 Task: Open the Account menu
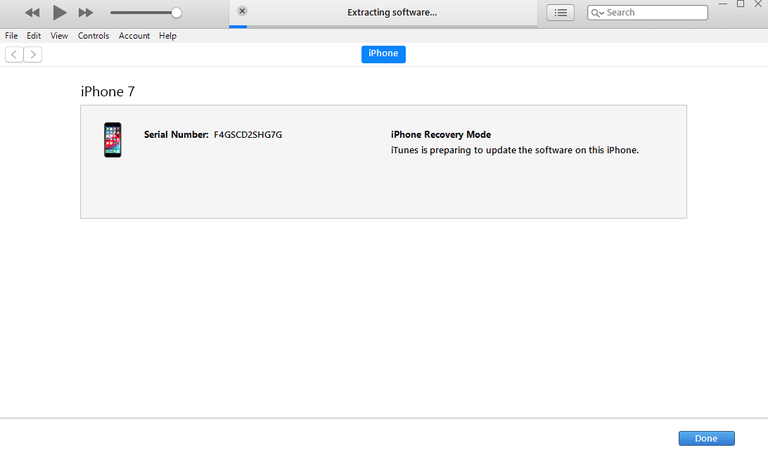[x=134, y=36]
